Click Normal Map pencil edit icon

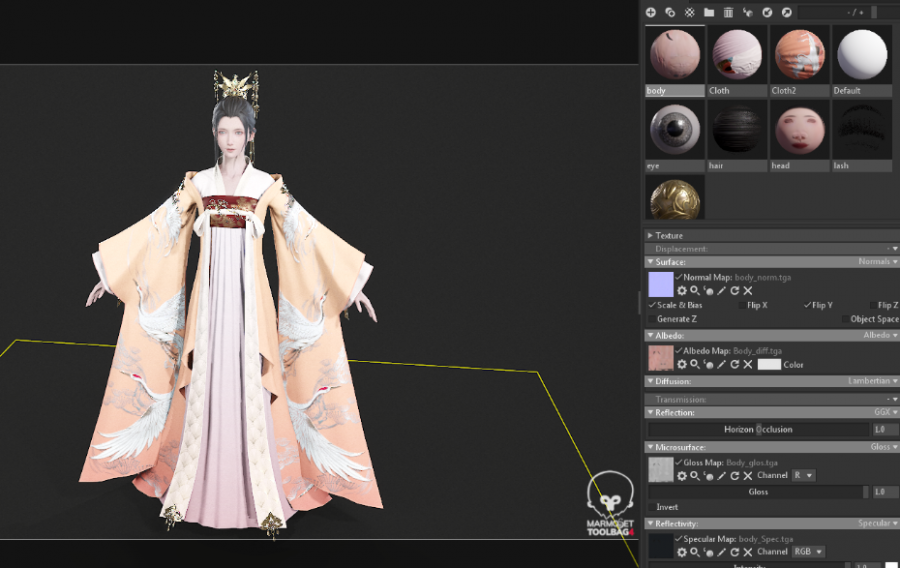721,291
